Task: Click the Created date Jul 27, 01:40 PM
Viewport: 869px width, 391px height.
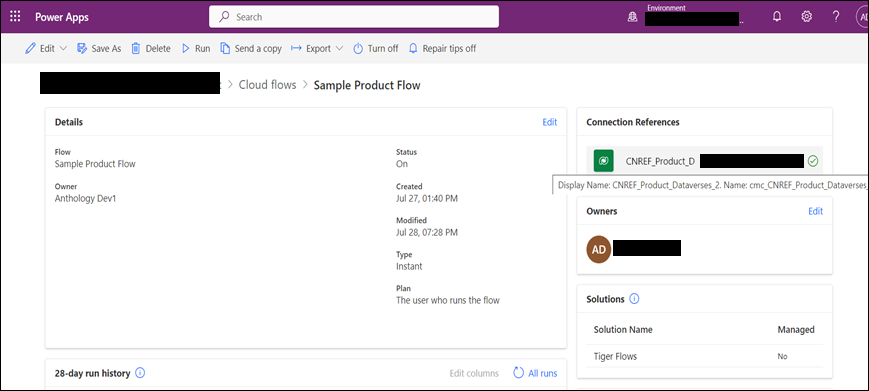Action: pos(427,198)
